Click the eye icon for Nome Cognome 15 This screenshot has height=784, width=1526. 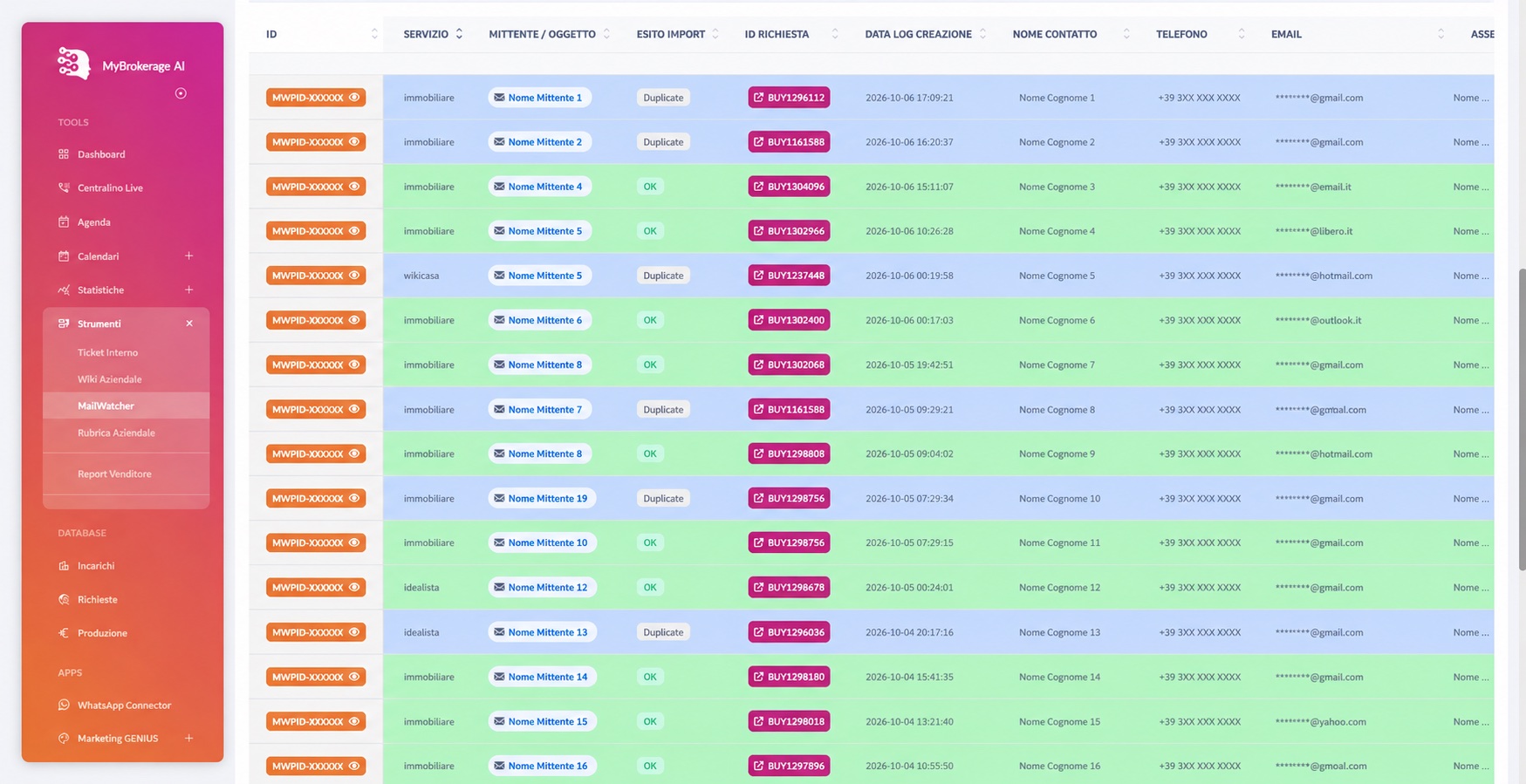pyautogui.click(x=354, y=721)
